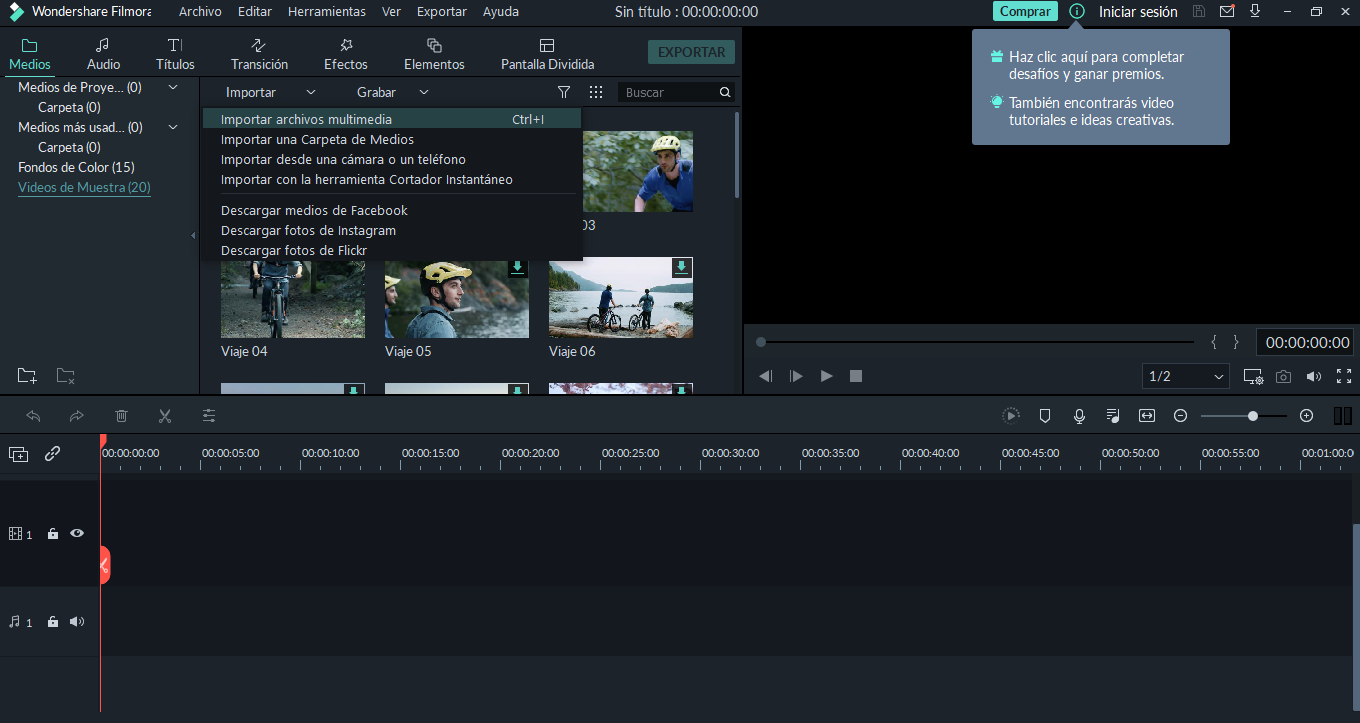The width and height of the screenshot is (1360, 723).
Task: Click the timeline zoom slider handle
Action: click(1253, 416)
